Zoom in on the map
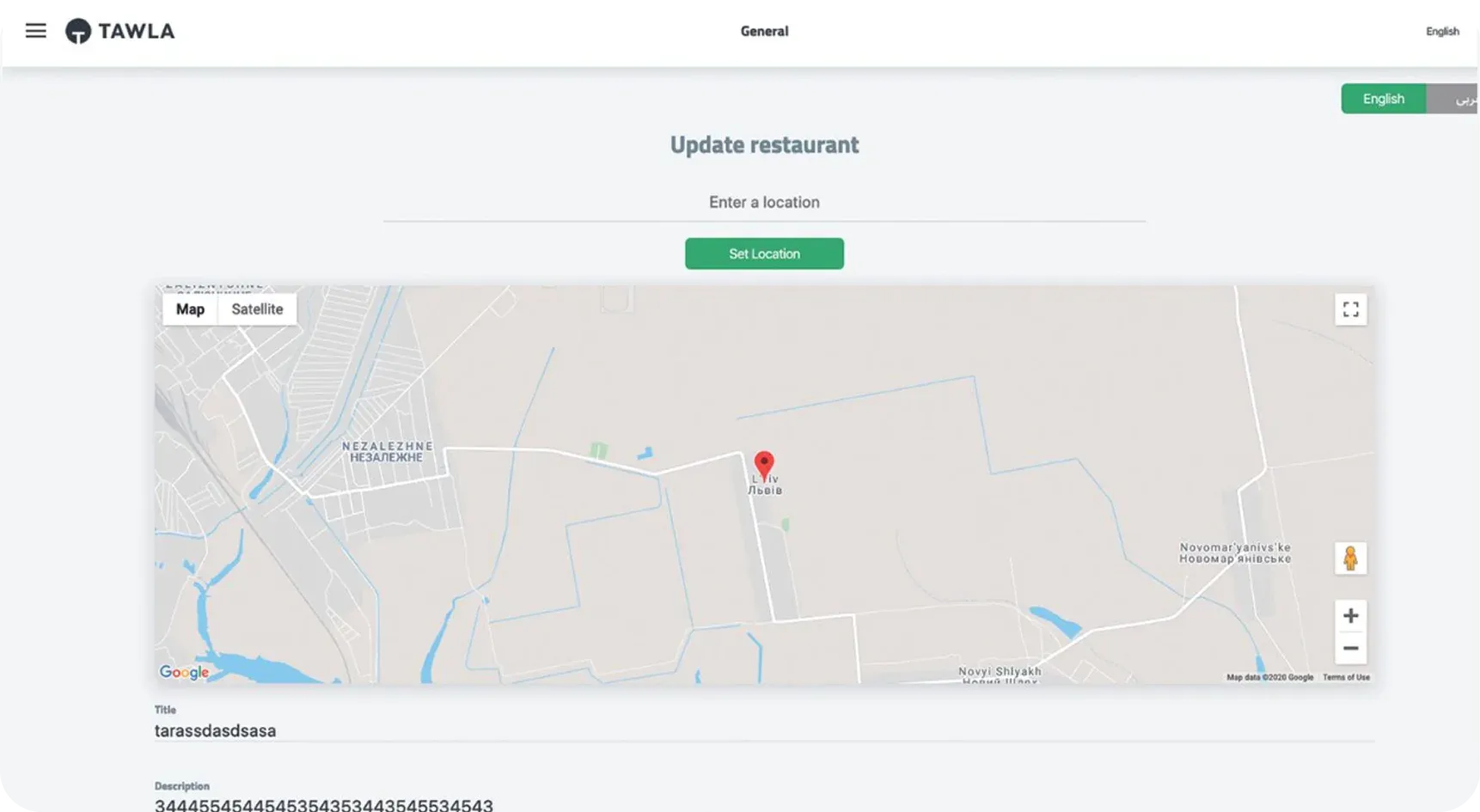The width and height of the screenshot is (1480, 812). tap(1350, 616)
